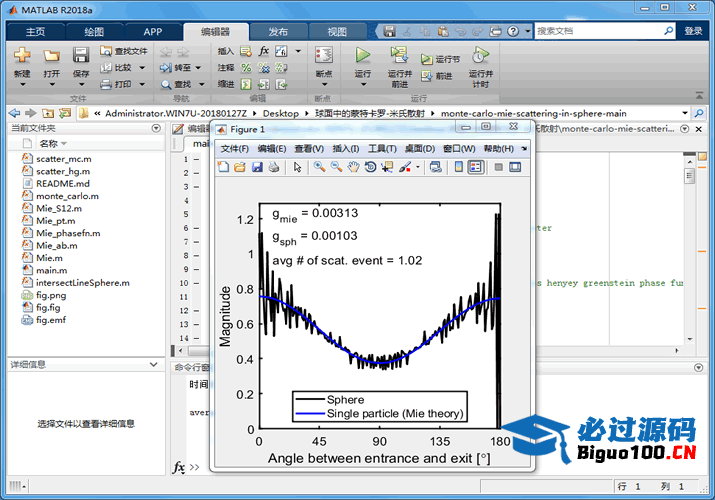The image size is (715, 500).
Task: Click editor vertical scrollbar down arrow
Action: 689,339
